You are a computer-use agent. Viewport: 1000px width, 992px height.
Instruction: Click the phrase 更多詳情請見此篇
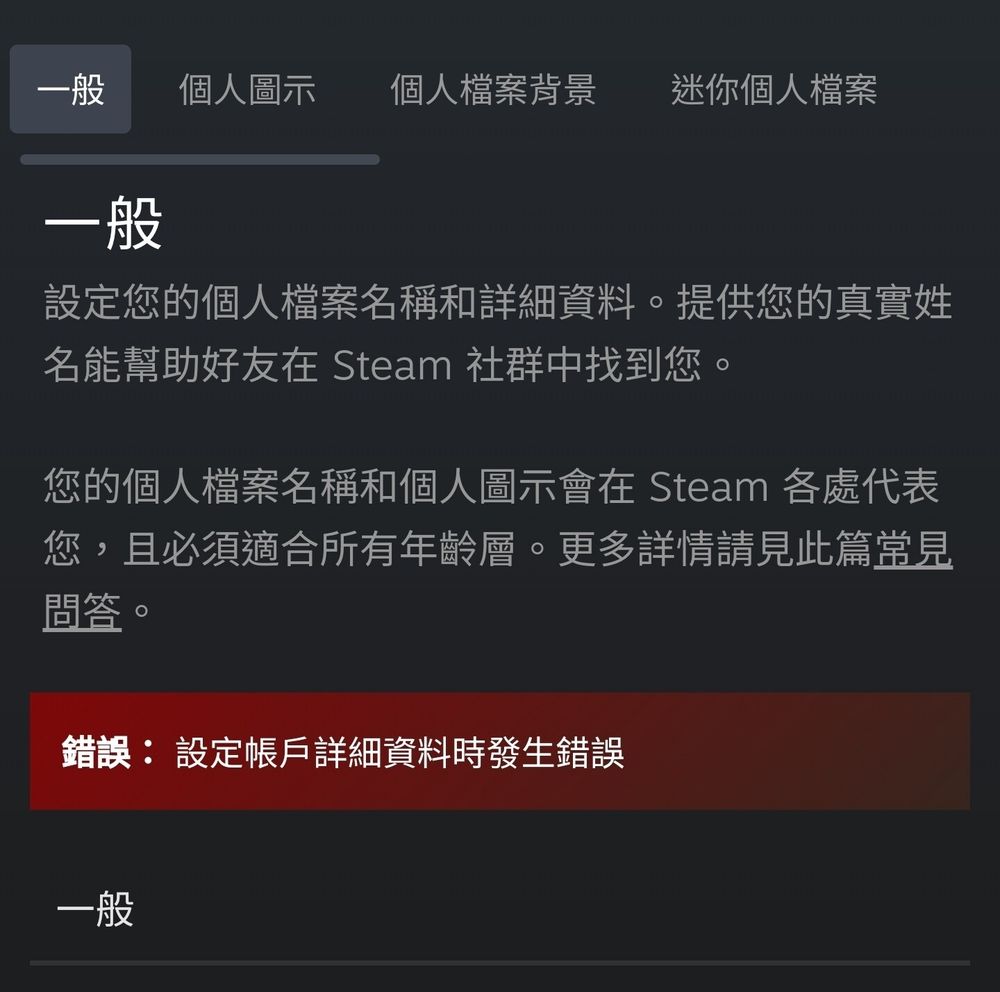click(714, 549)
